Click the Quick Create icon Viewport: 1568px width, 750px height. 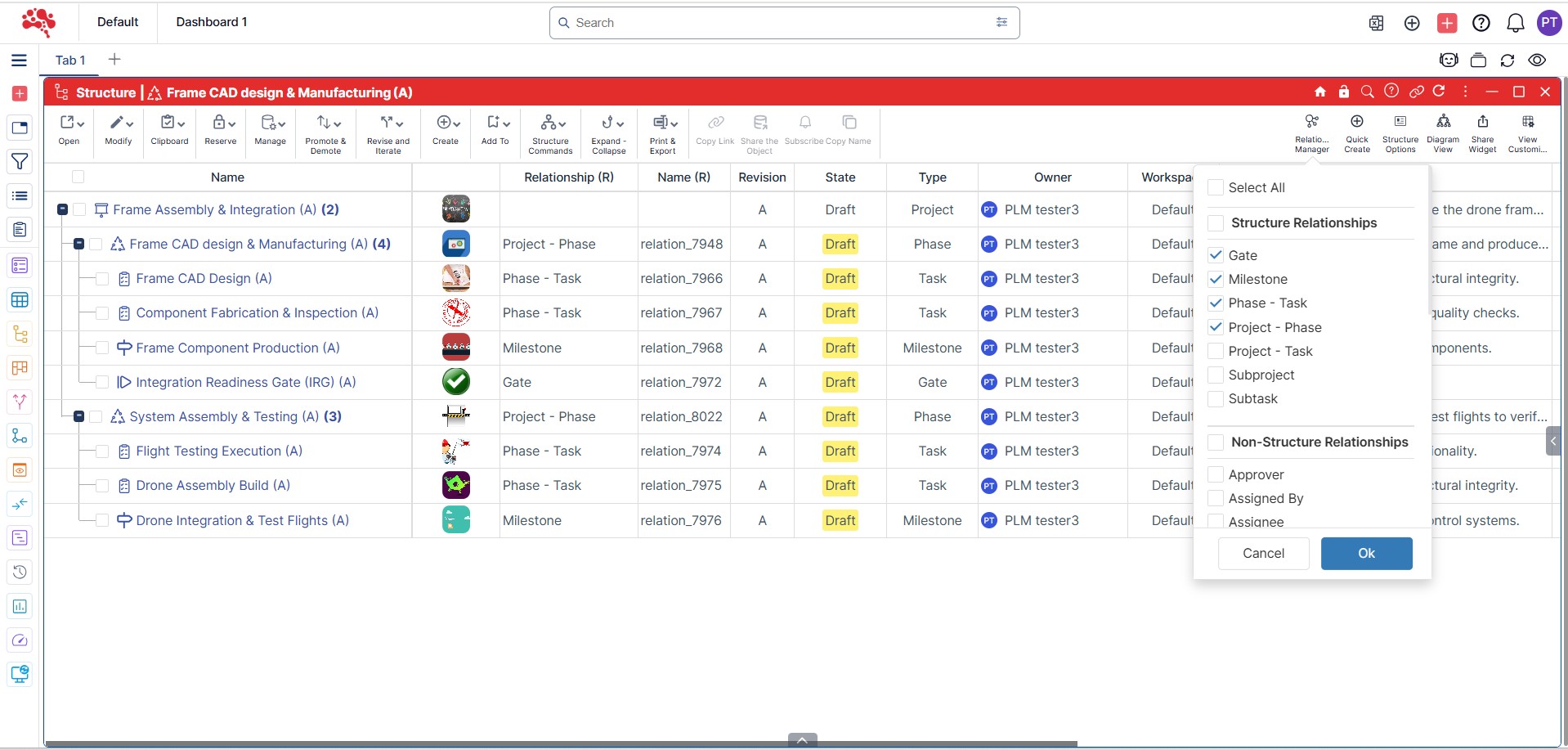click(x=1356, y=132)
